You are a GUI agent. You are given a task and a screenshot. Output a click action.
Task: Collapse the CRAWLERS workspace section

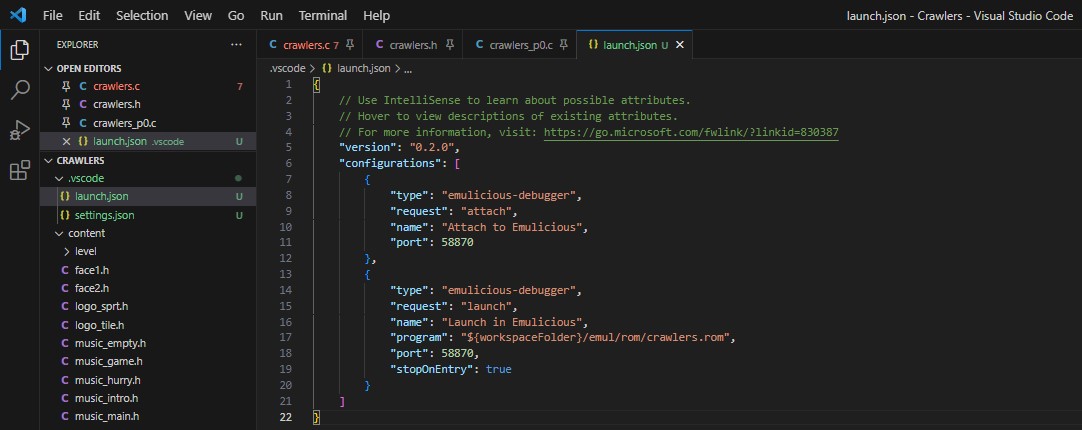[148, 160]
